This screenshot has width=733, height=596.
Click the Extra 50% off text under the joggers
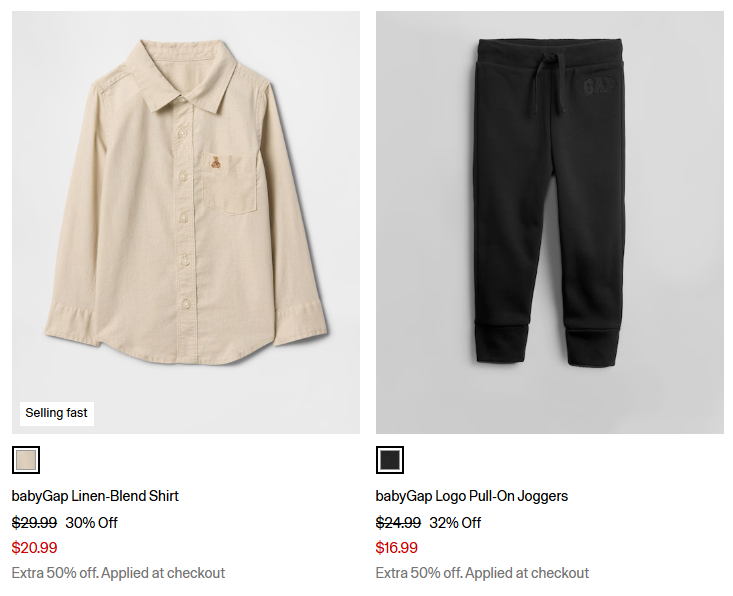point(482,573)
